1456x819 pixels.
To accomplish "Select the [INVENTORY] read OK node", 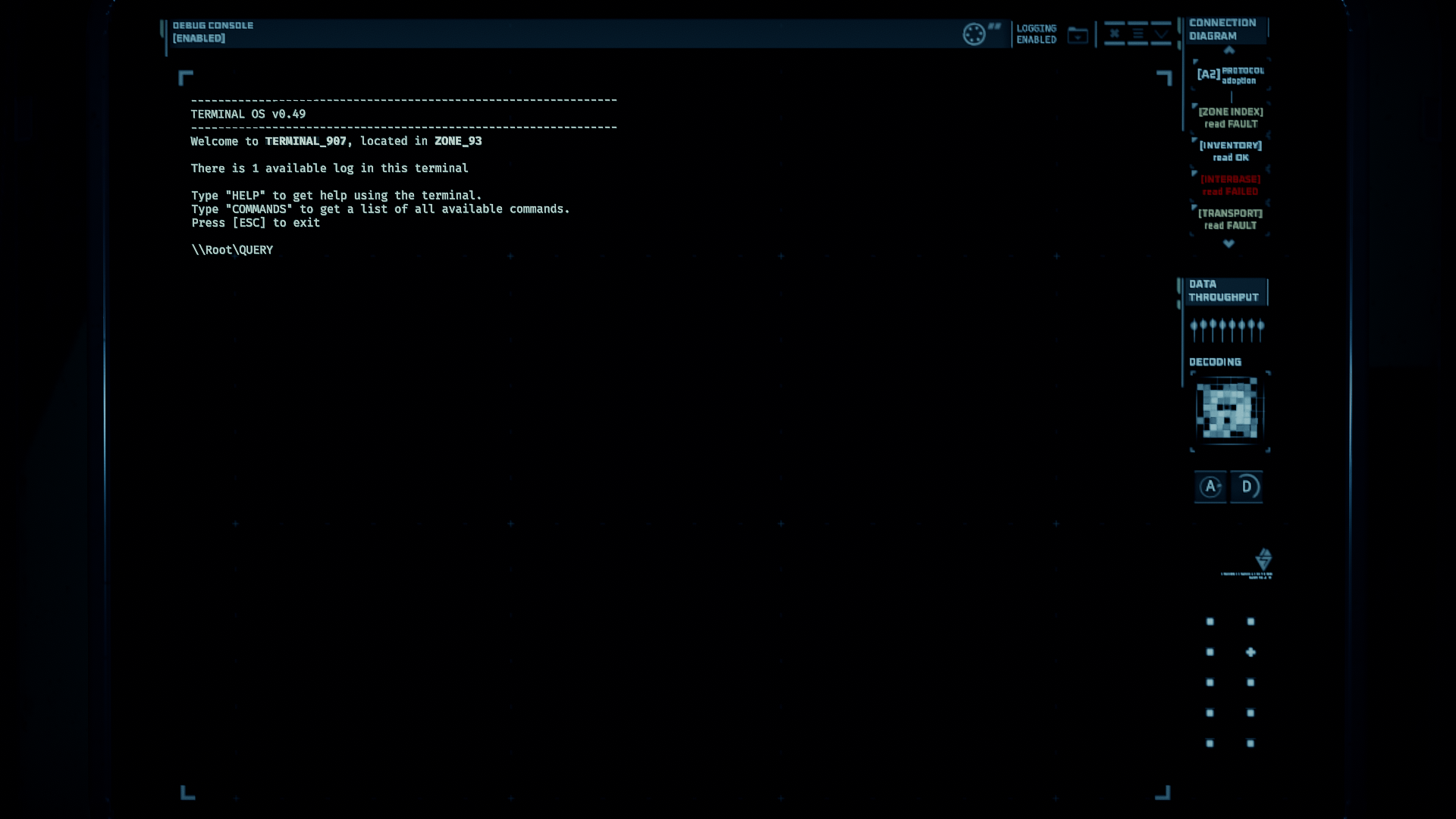I will (x=1230, y=151).
